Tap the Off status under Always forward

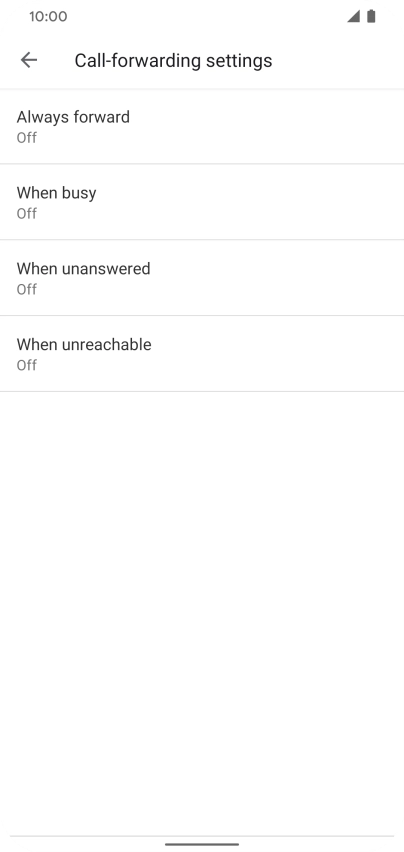click(27, 138)
